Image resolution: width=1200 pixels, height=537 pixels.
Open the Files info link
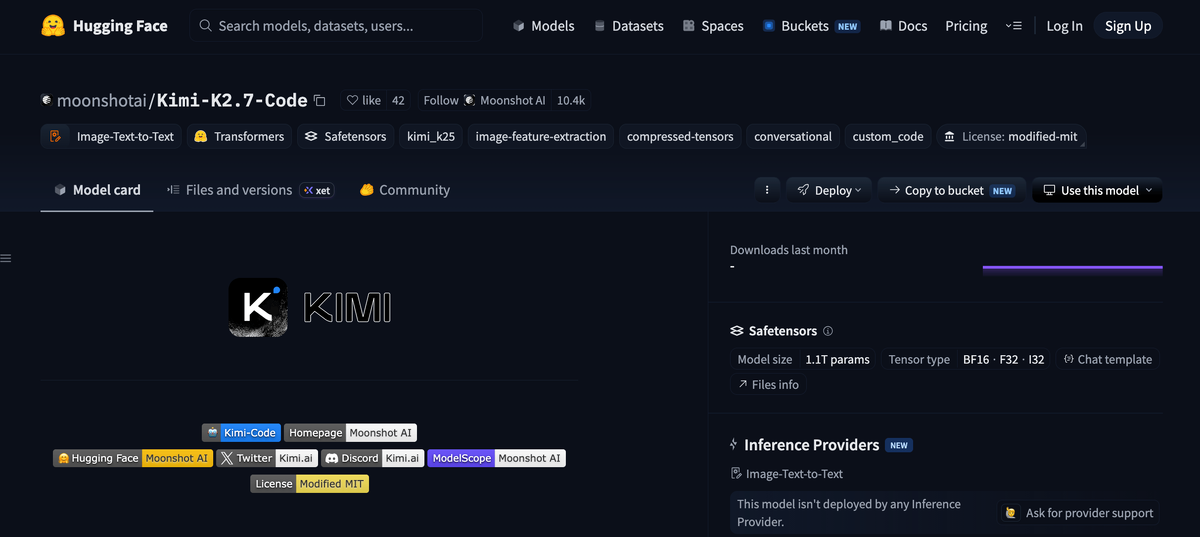768,384
